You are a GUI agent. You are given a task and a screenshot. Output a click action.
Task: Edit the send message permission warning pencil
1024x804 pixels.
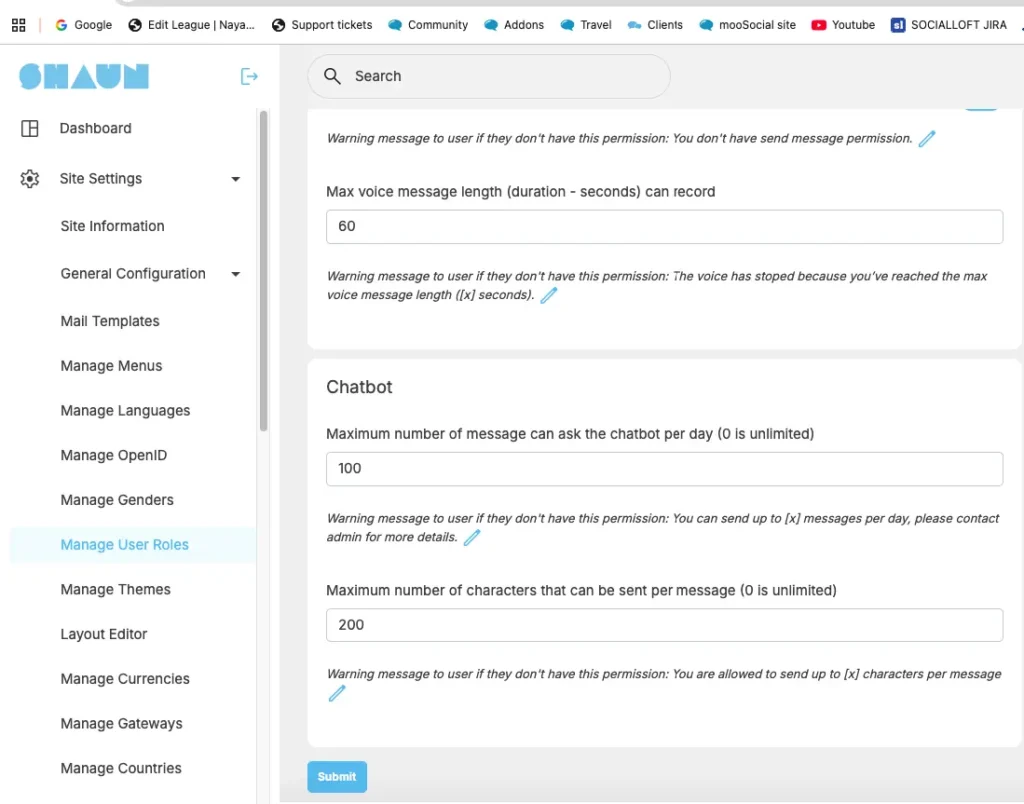pos(927,139)
